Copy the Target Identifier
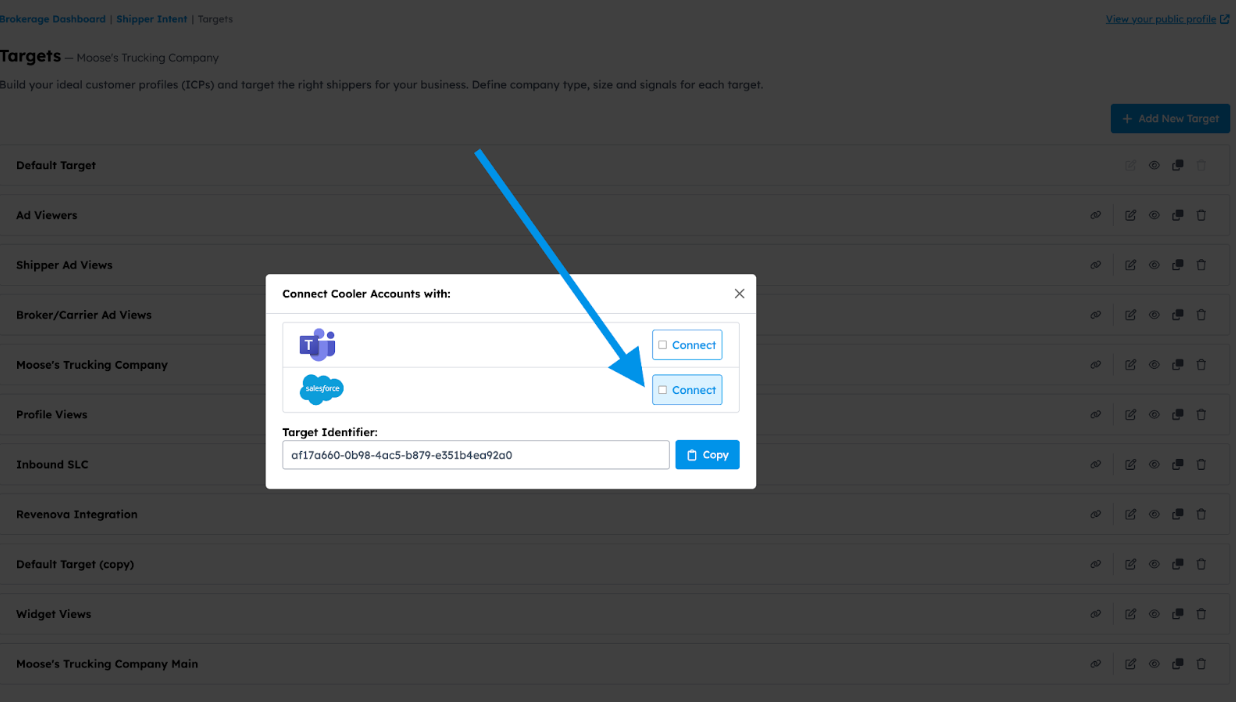Screen dimensions: 1236x702 [x=707, y=455]
